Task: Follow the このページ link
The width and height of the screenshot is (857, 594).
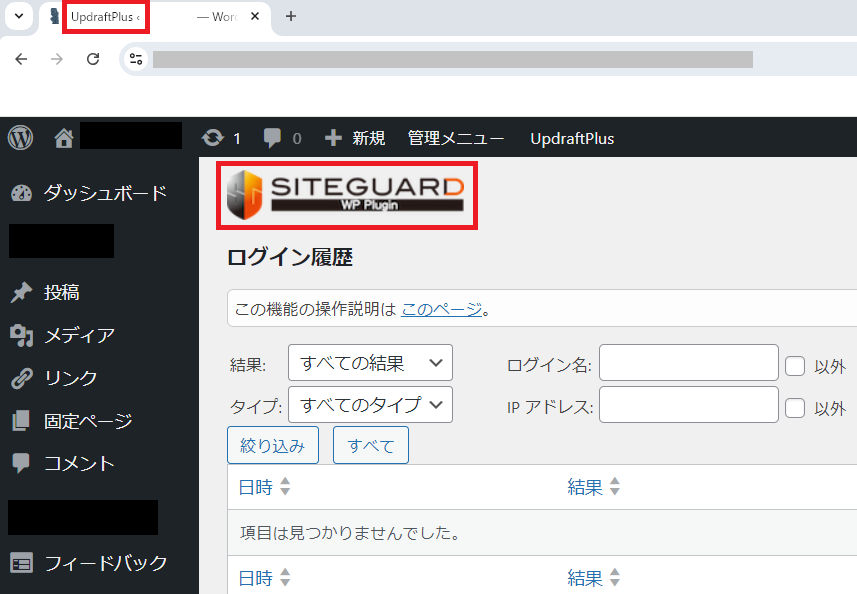Action: tap(441, 309)
